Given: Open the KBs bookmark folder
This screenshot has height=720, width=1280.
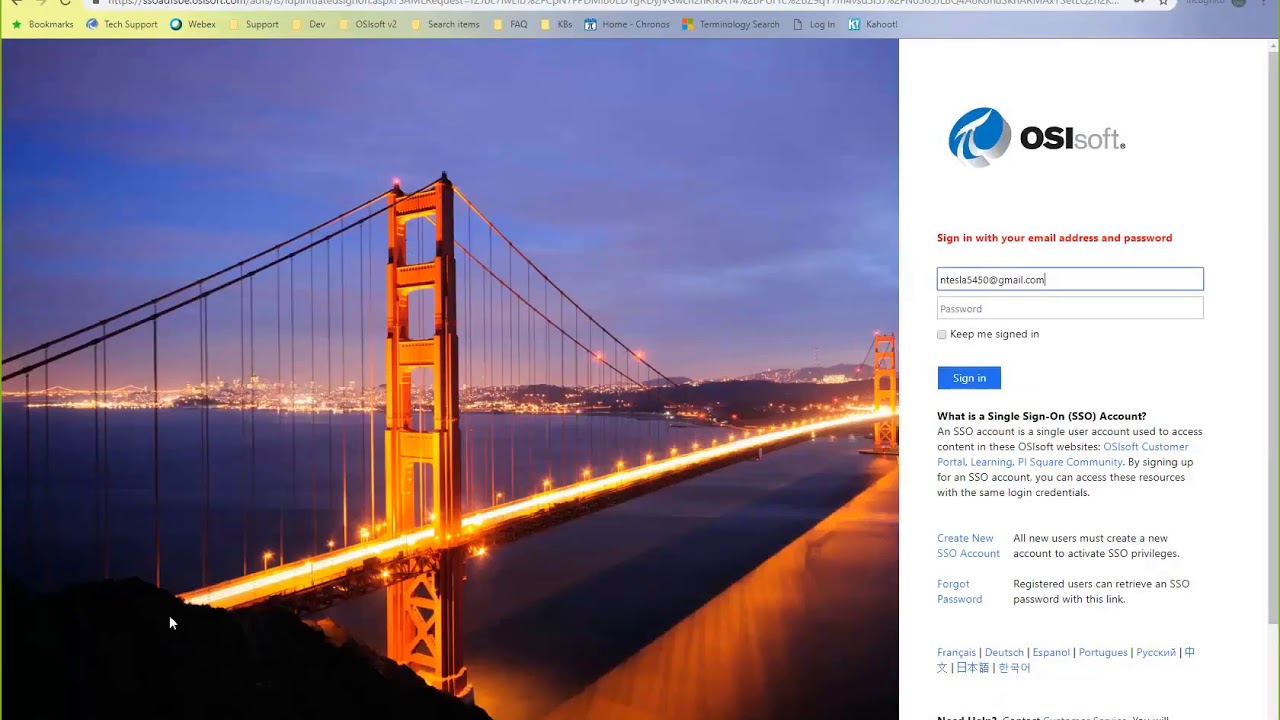Looking at the screenshot, I should [556, 24].
